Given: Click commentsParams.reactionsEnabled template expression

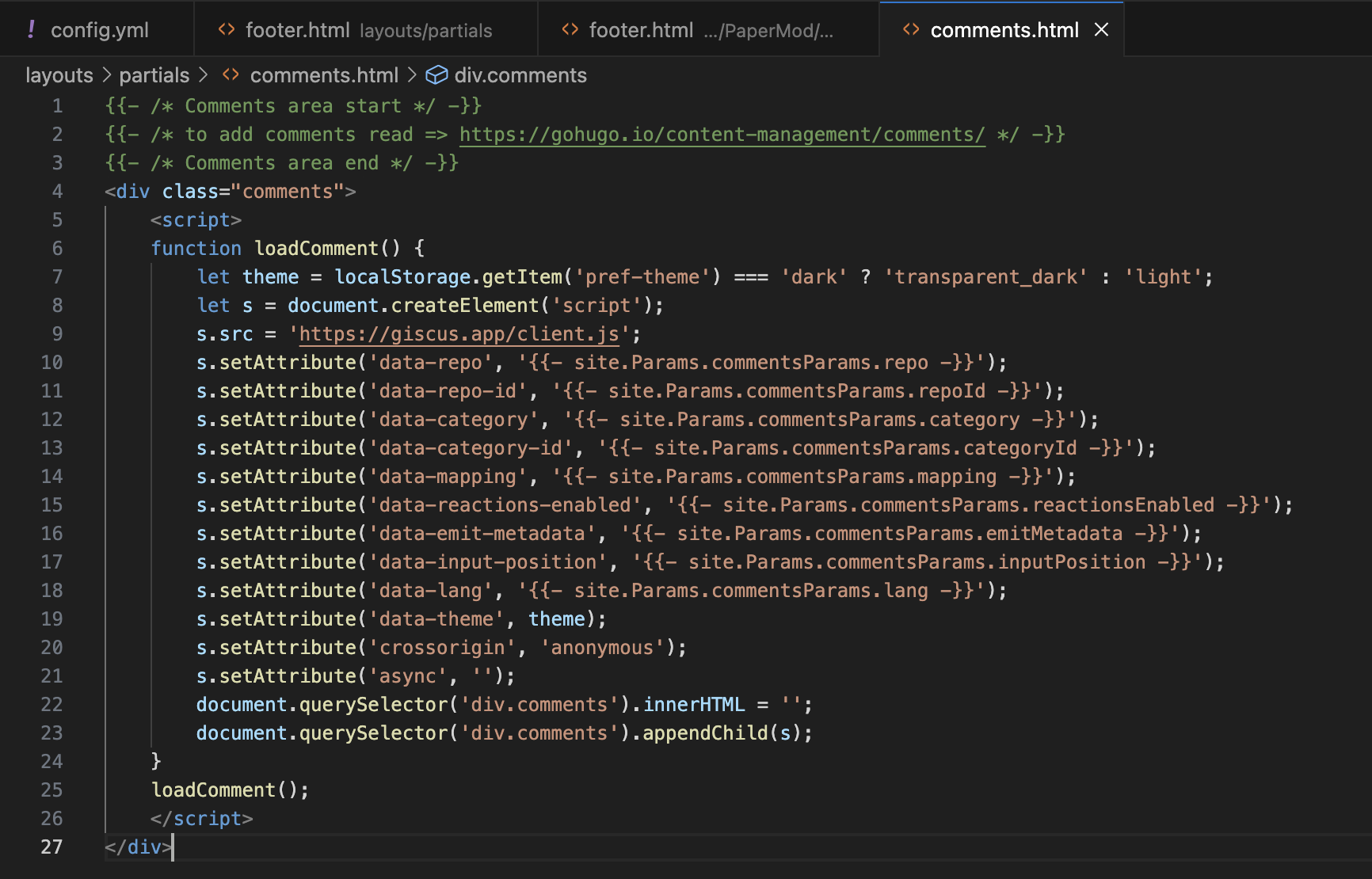Looking at the screenshot, I should [x=969, y=505].
